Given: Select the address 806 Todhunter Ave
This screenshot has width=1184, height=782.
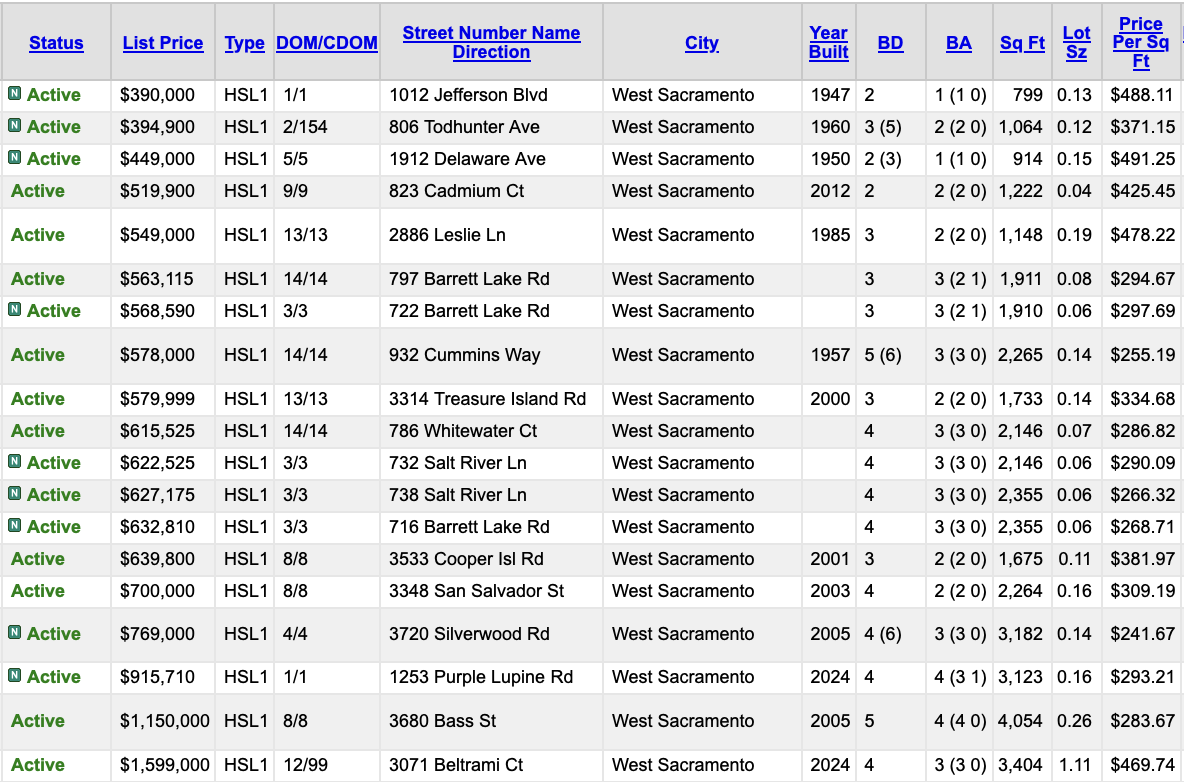Looking at the screenshot, I should (464, 127).
